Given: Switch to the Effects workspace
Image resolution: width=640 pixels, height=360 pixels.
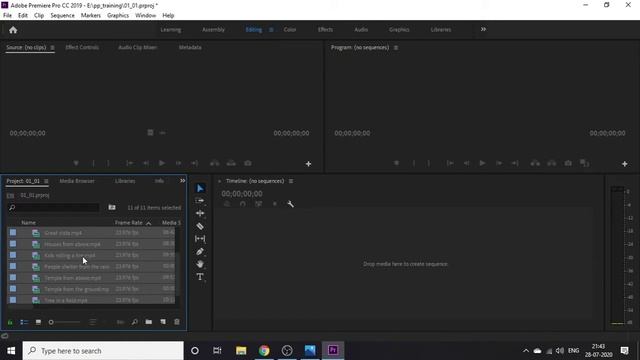Looking at the screenshot, I should pyautogui.click(x=325, y=30).
